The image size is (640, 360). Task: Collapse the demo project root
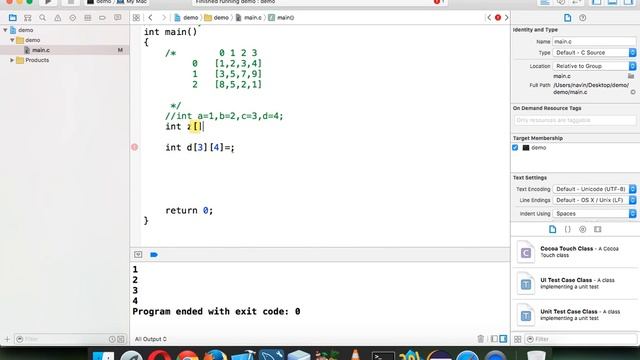click(5, 30)
